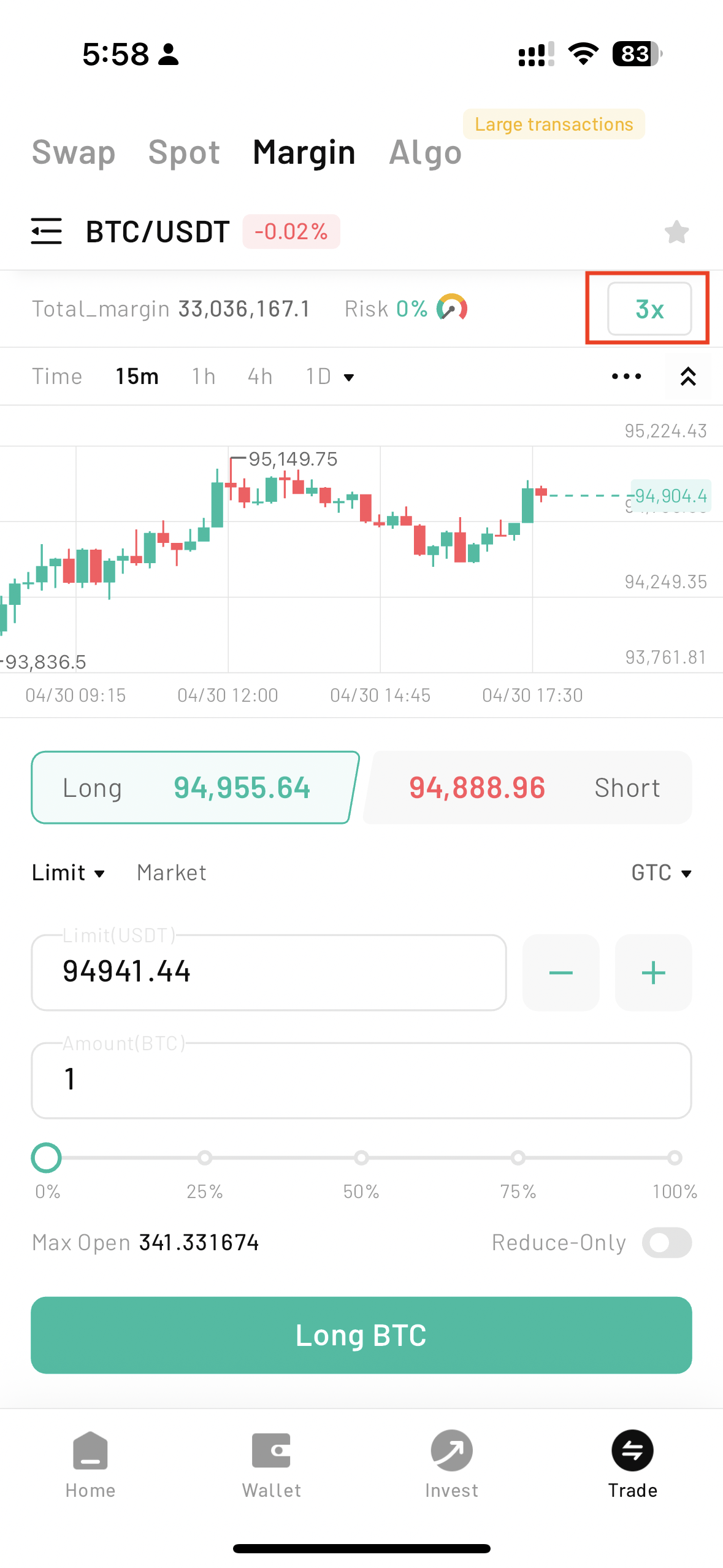
Task: Toggle the Reduce-Only switch
Action: (x=667, y=1242)
